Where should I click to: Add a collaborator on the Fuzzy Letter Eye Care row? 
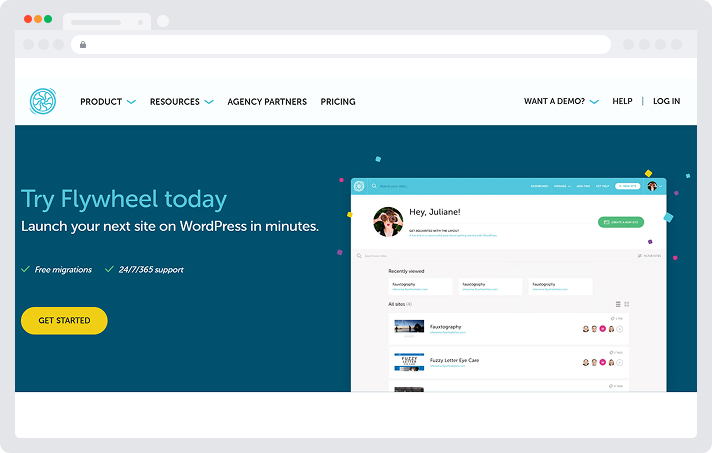coord(620,362)
